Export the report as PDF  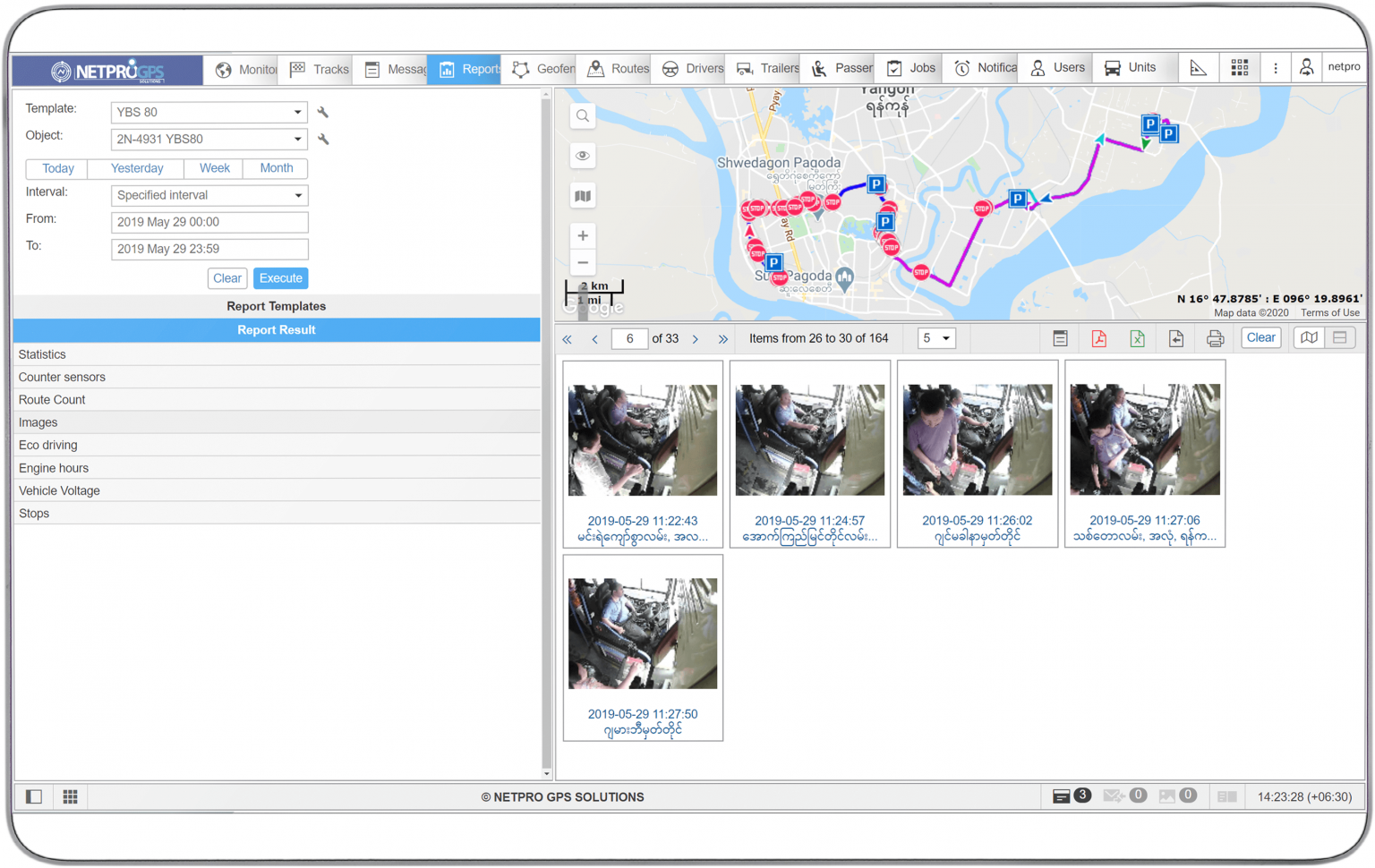pyautogui.click(x=1098, y=338)
